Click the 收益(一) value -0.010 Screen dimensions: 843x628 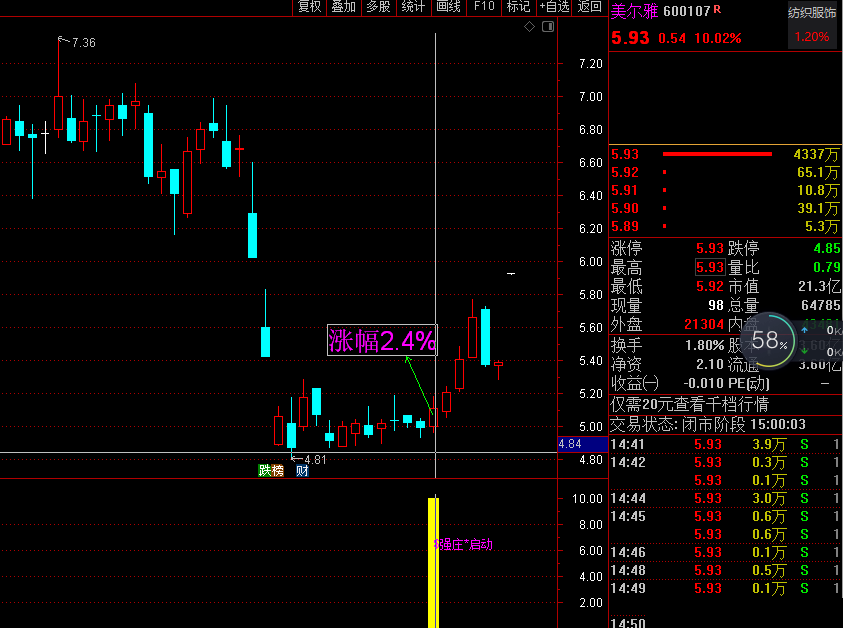click(x=704, y=383)
